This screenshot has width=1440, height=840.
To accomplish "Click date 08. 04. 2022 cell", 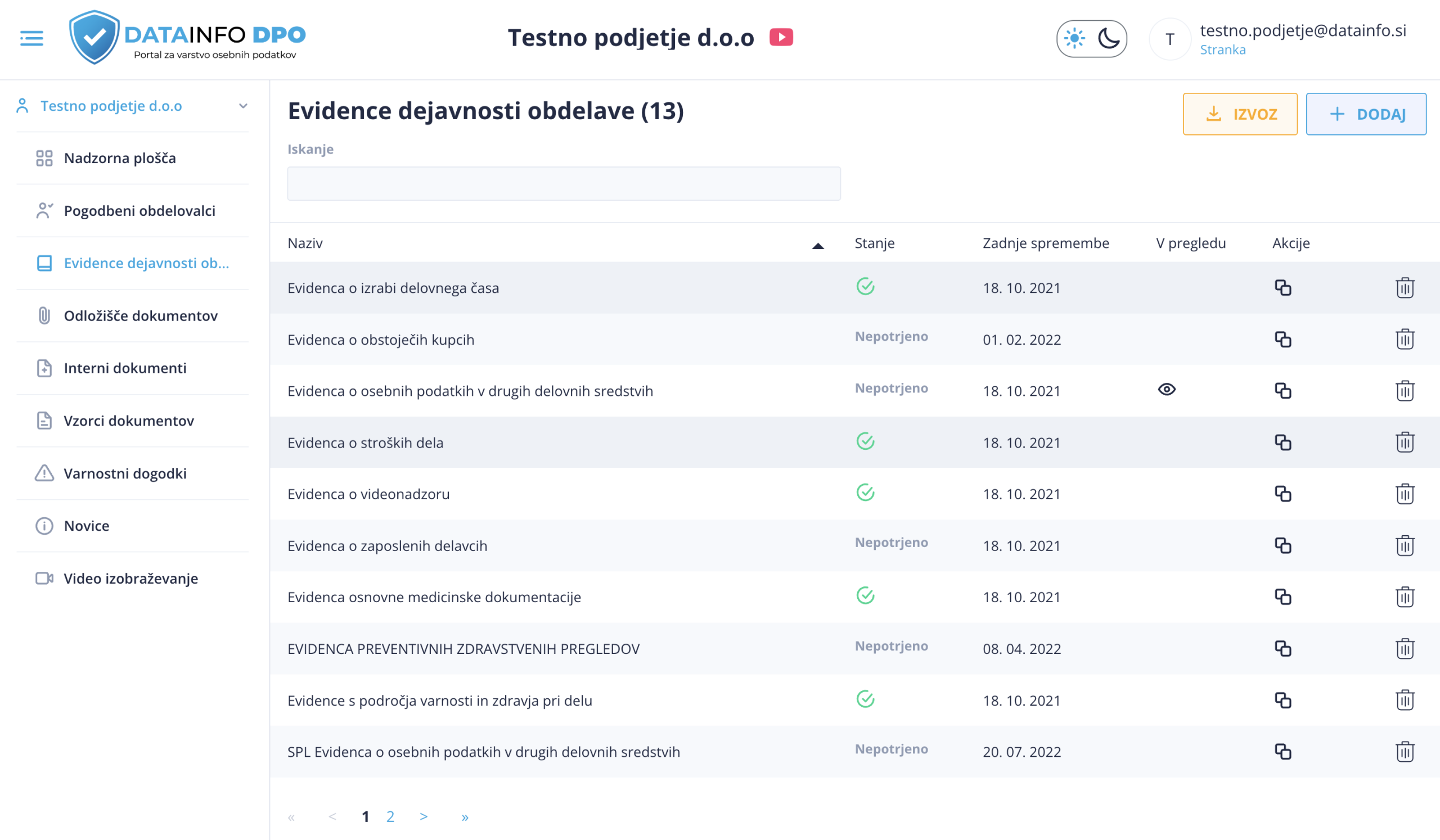I will pyautogui.click(x=1021, y=649).
